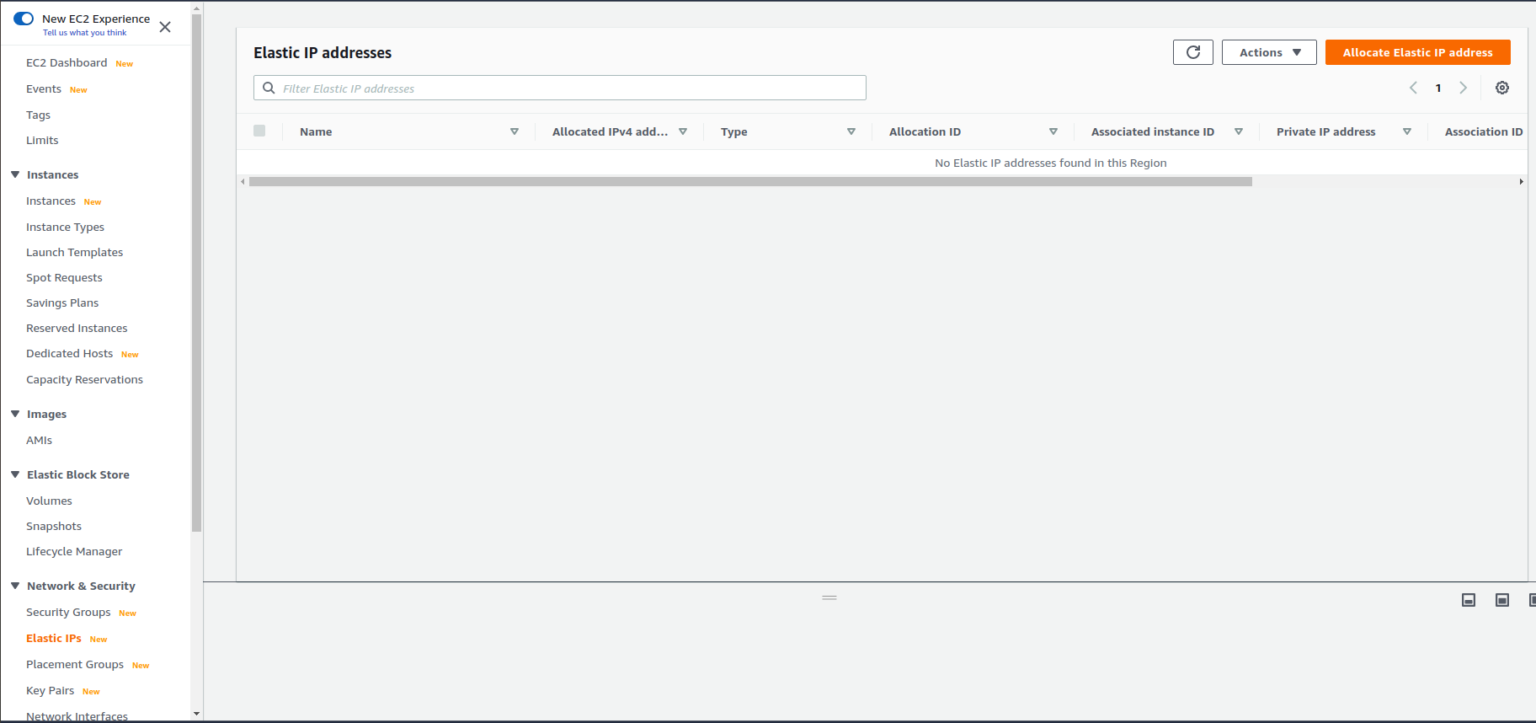Open the EC2 Dashboard link

click(x=65, y=62)
